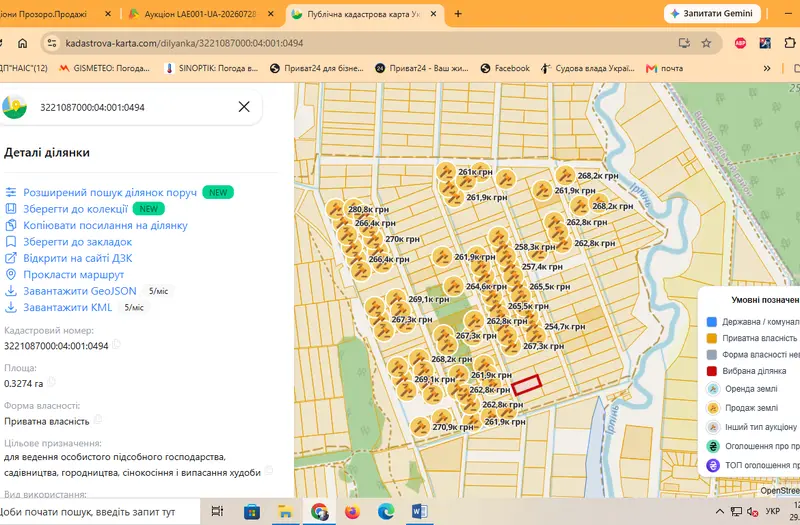
Task: Bookmark this page with star icon
Action: [x=706, y=43]
